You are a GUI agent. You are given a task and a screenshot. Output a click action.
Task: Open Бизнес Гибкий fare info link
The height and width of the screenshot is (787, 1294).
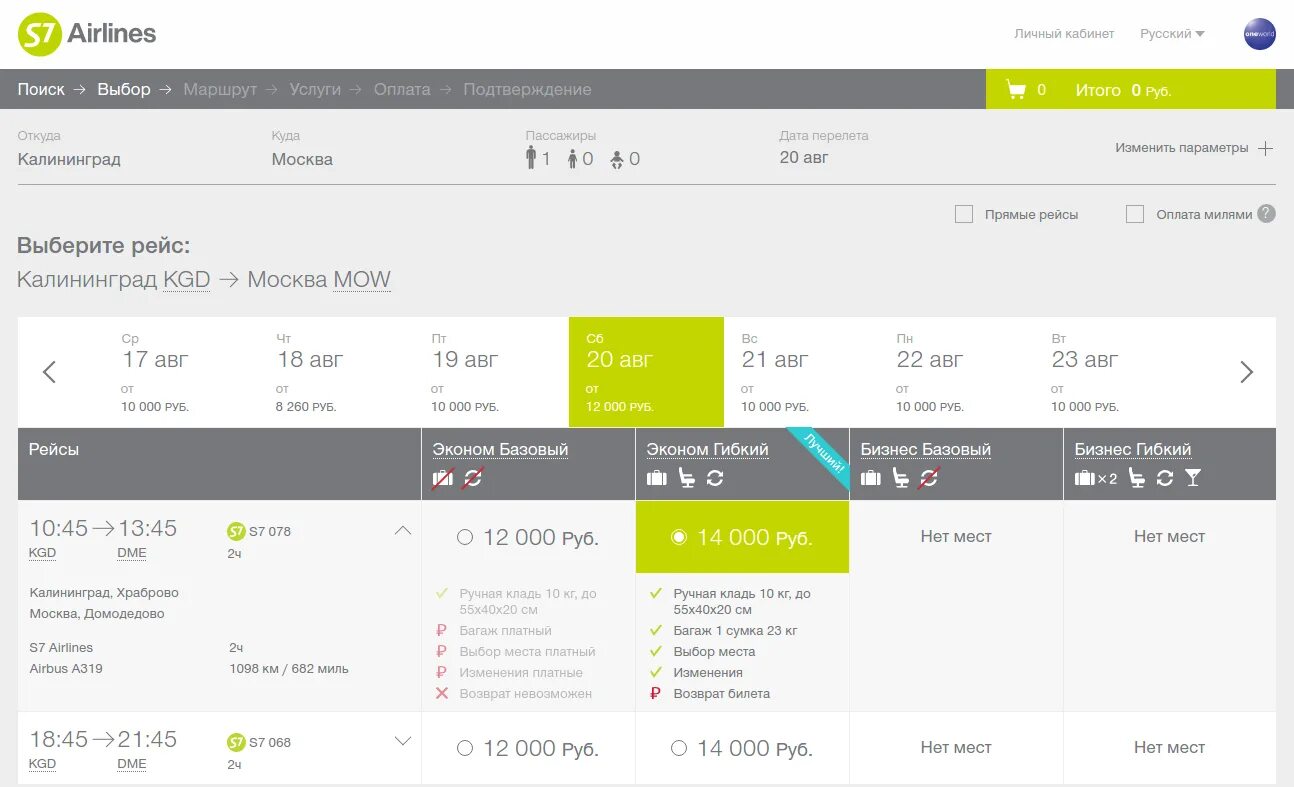click(1133, 450)
